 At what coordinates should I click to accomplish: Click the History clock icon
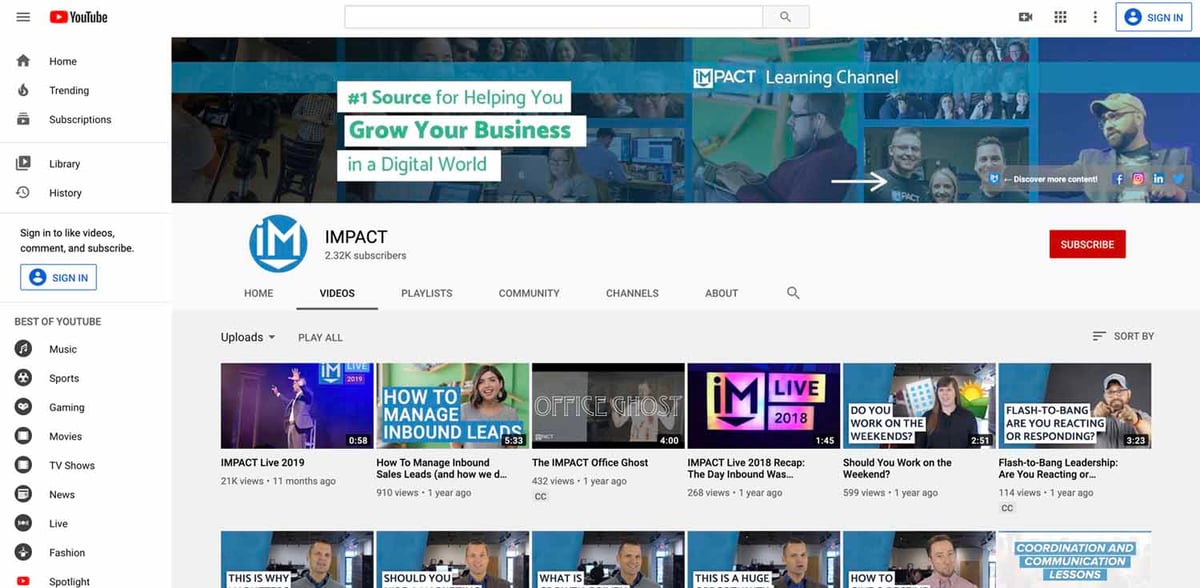click(23, 192)
